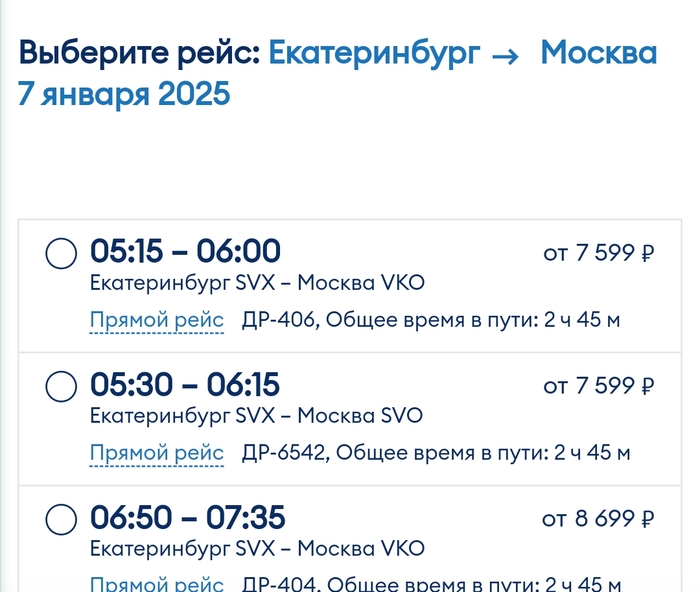Viewport: 700px width, 592px height.
Task: Select the 05:15 – 06:00 flight radio button
Action: 61,254
